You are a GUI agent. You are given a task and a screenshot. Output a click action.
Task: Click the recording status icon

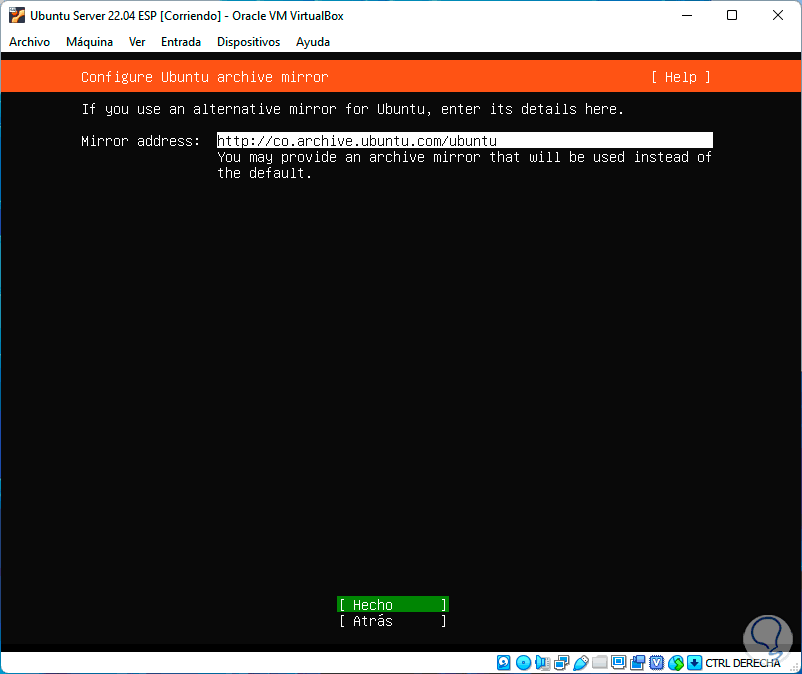[x=637, y=663]
